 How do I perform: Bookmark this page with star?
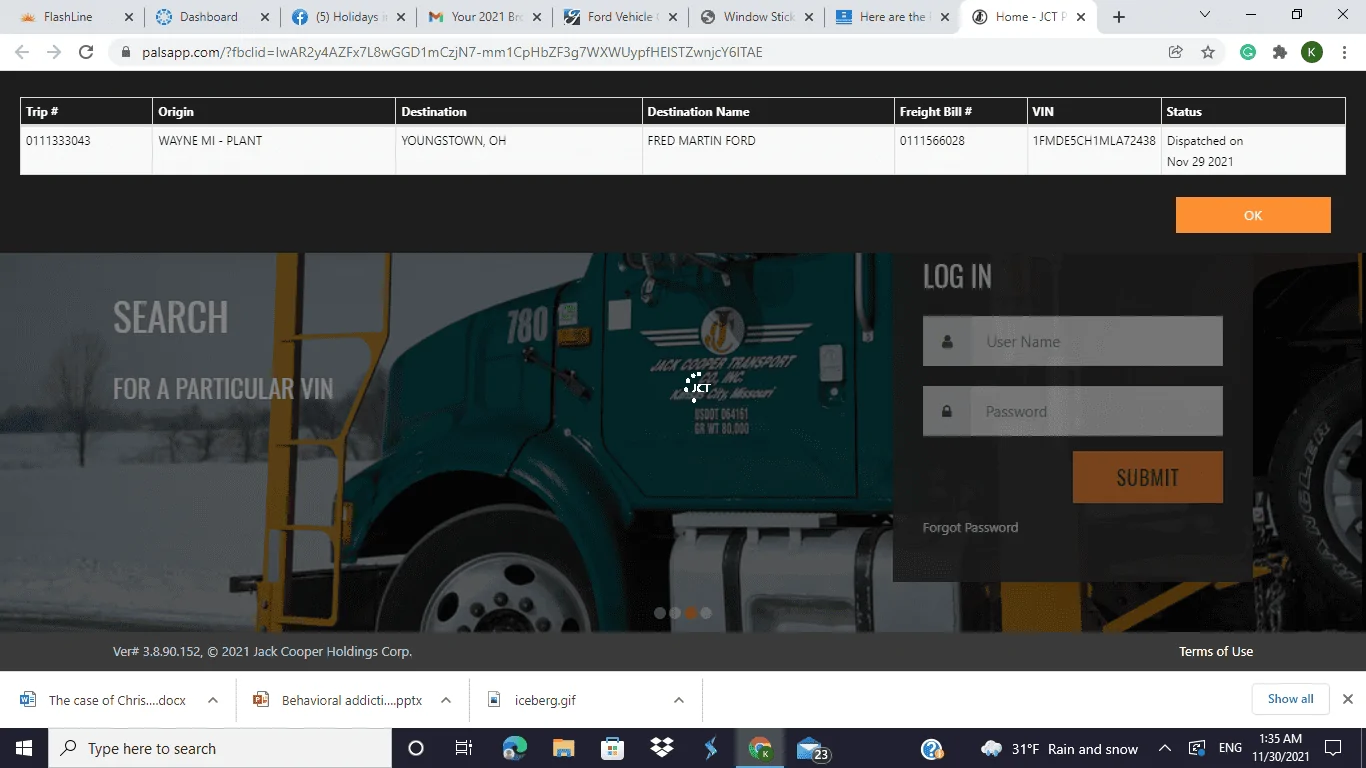(1208, 52)
